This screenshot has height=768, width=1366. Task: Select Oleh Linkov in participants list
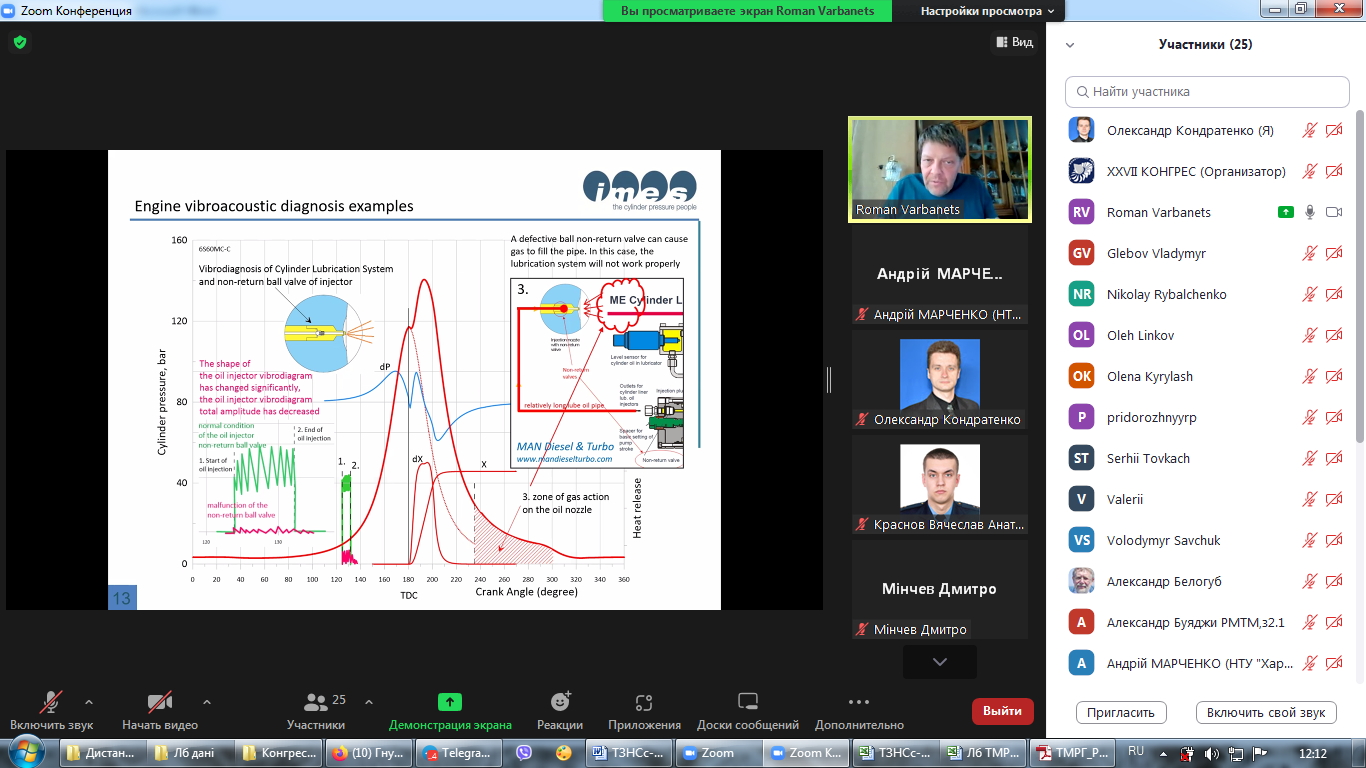[1140, 335]
